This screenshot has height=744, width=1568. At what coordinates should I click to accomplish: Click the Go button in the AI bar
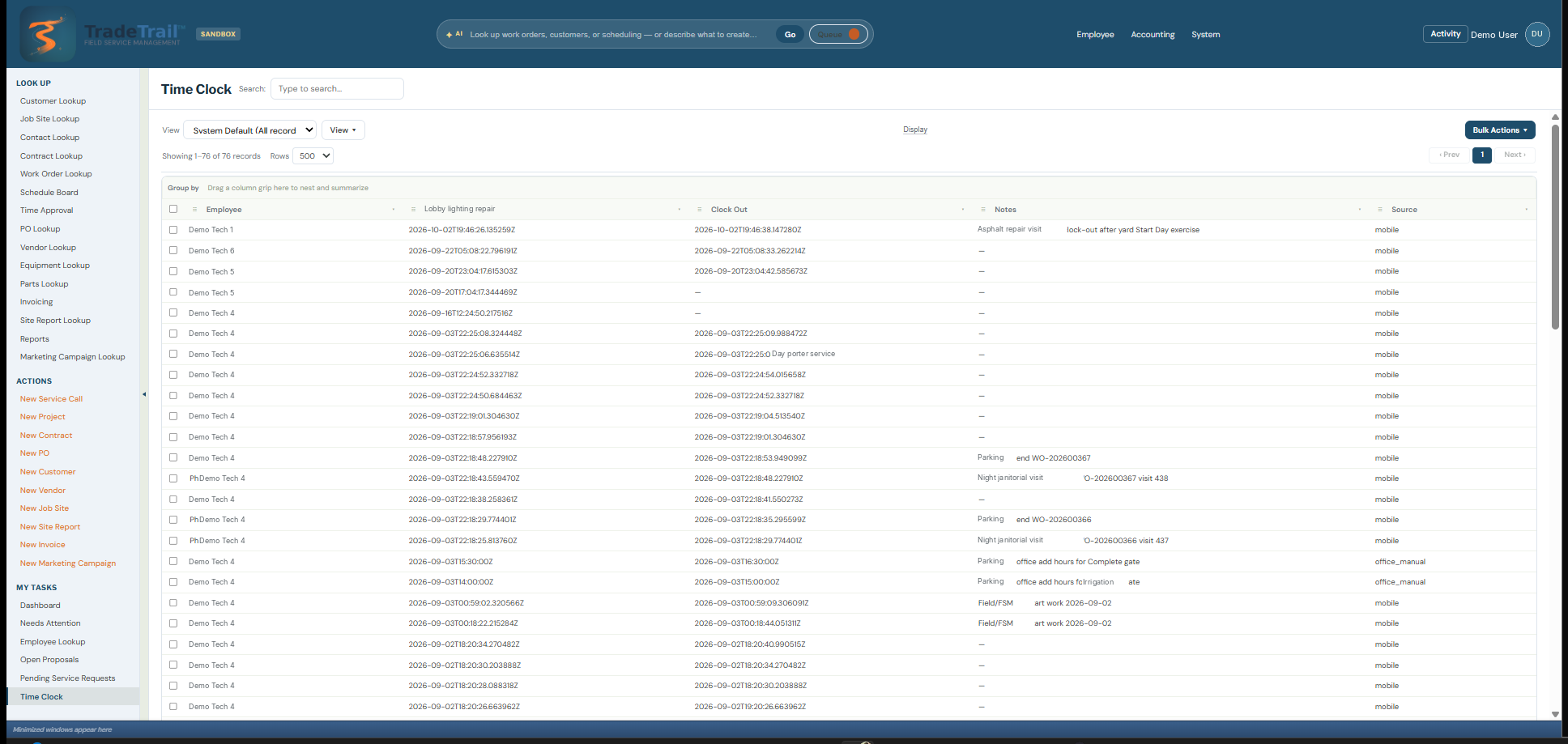pos(790,34)
